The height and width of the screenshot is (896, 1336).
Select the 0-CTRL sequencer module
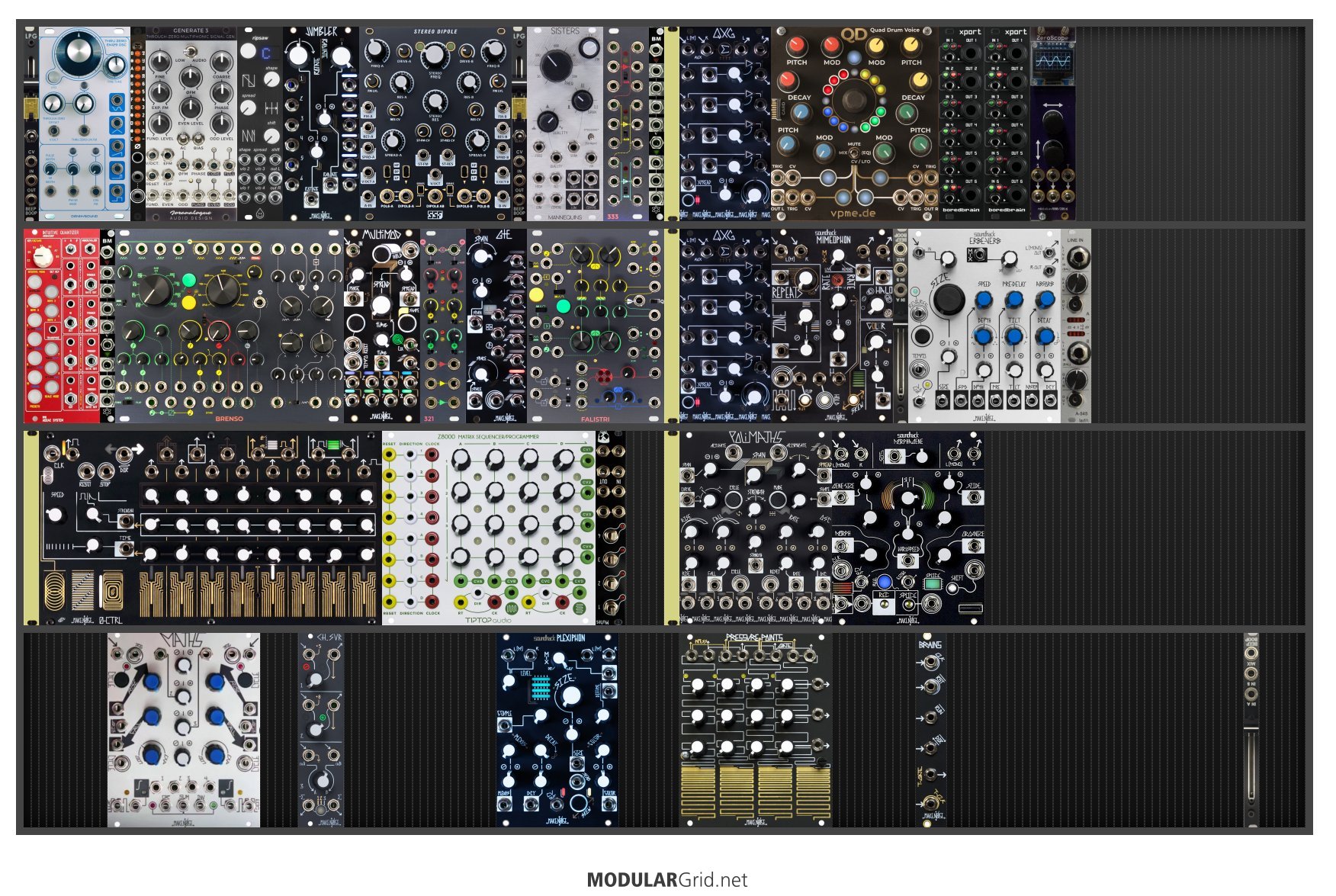tap(210, 528)
